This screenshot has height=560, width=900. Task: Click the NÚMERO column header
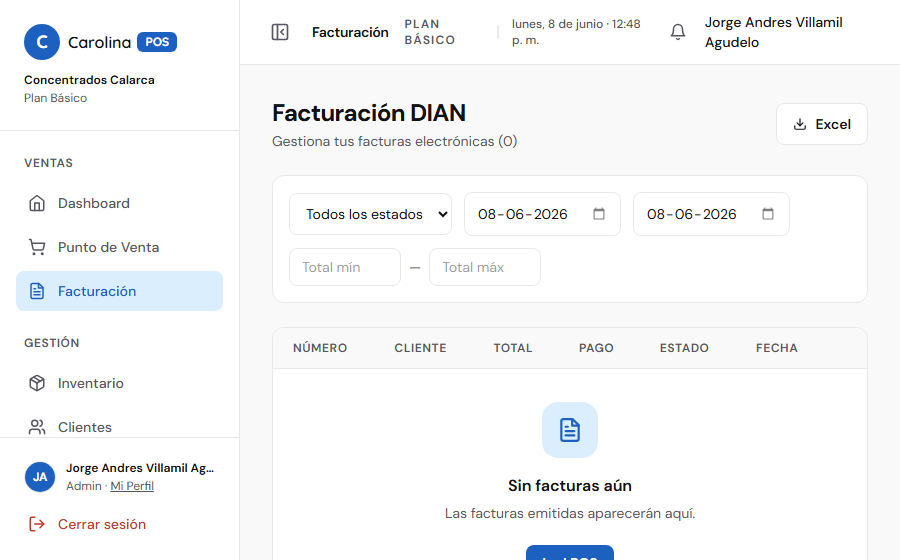[320, 348]
